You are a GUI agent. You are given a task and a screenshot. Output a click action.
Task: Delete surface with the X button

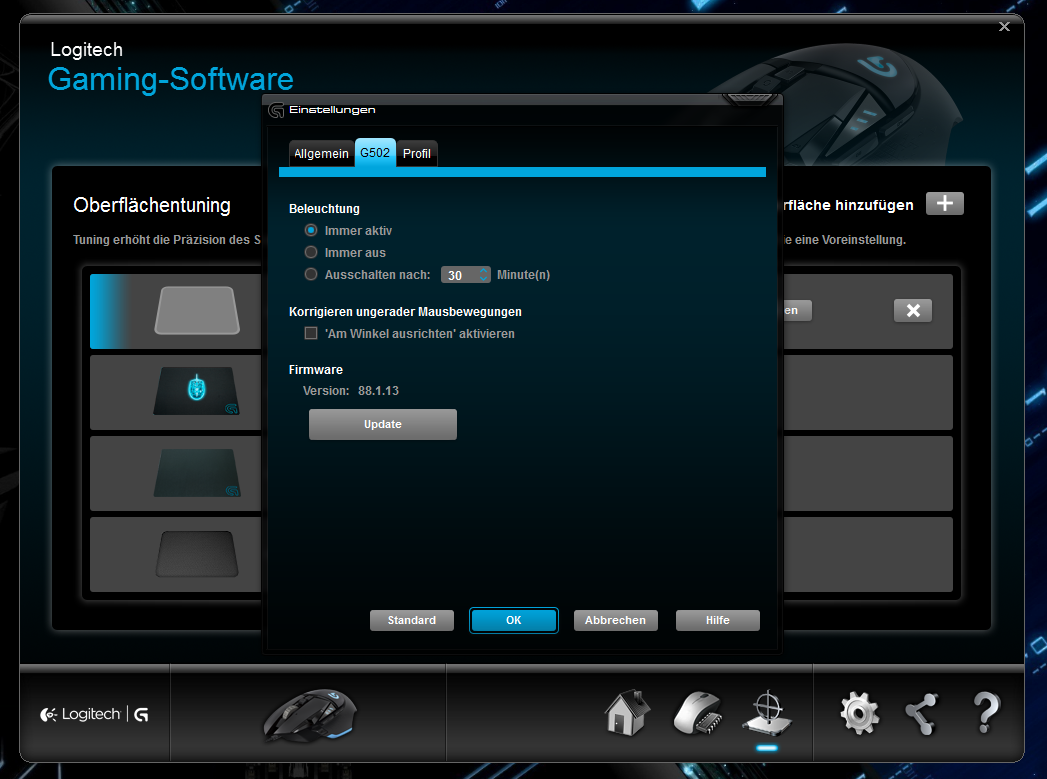913,310
